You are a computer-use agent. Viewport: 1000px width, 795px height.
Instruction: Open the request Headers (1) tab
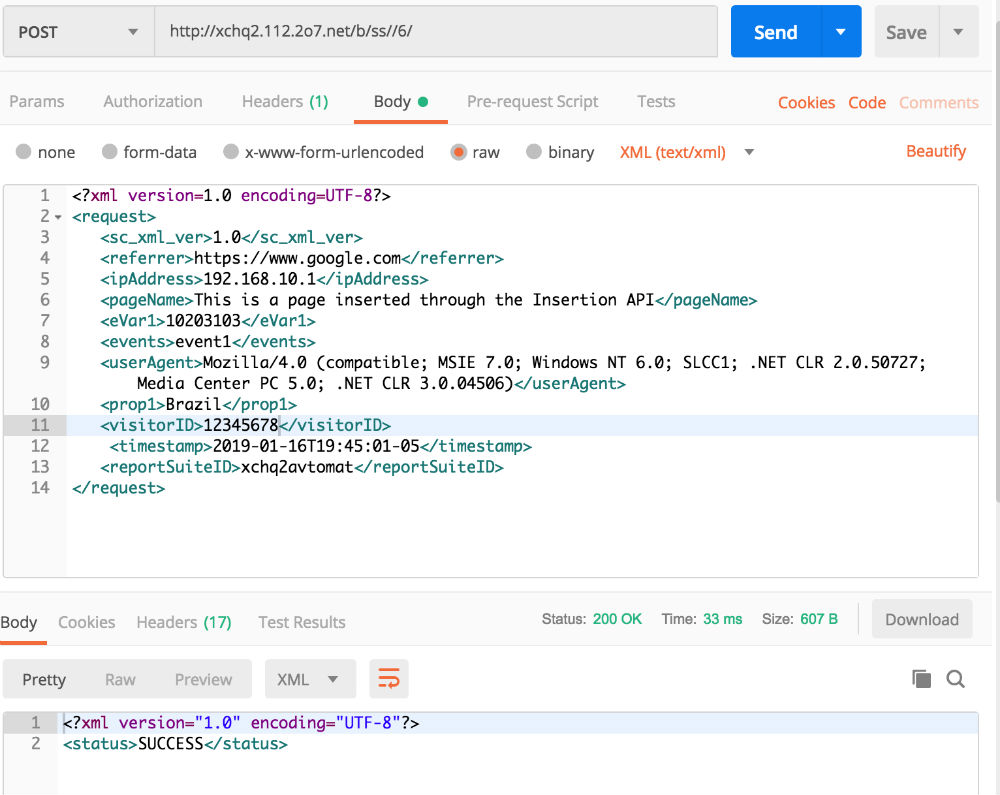tap(285, 101)
